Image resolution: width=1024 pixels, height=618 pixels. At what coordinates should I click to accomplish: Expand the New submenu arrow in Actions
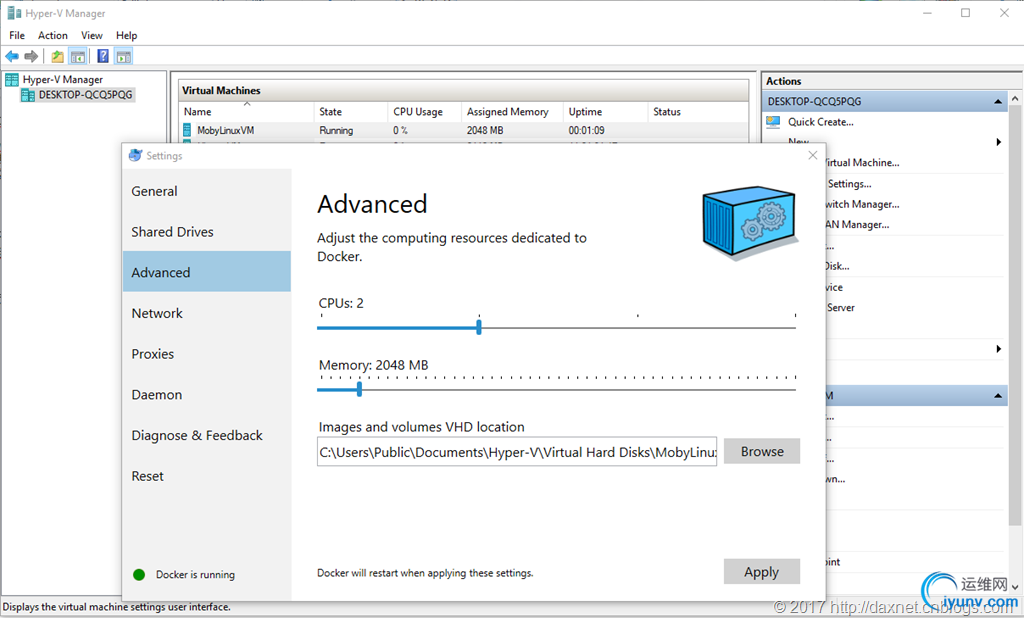coord(999,142)
